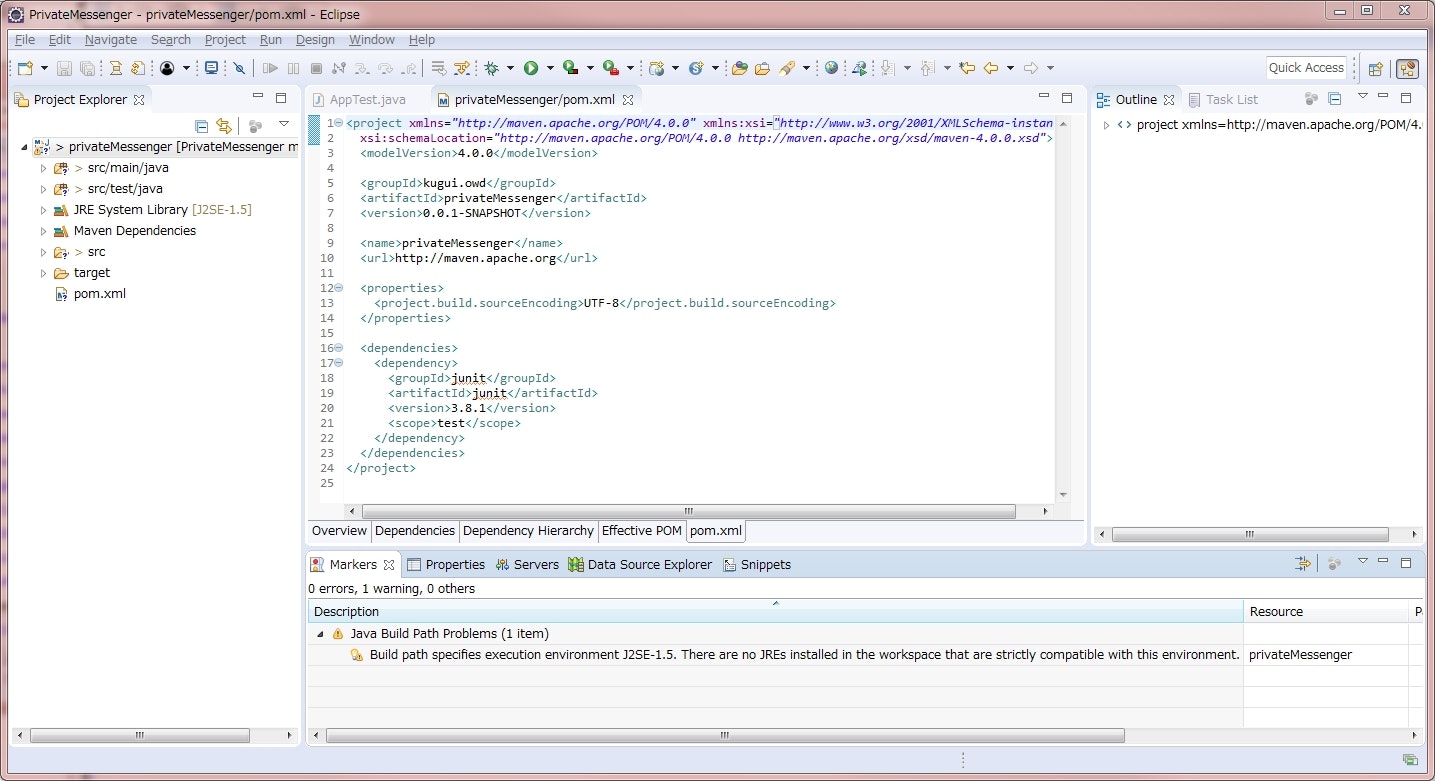The image size is (1435, 781).
Task: Click the Step Into icon
Action: tap(361, 68)
